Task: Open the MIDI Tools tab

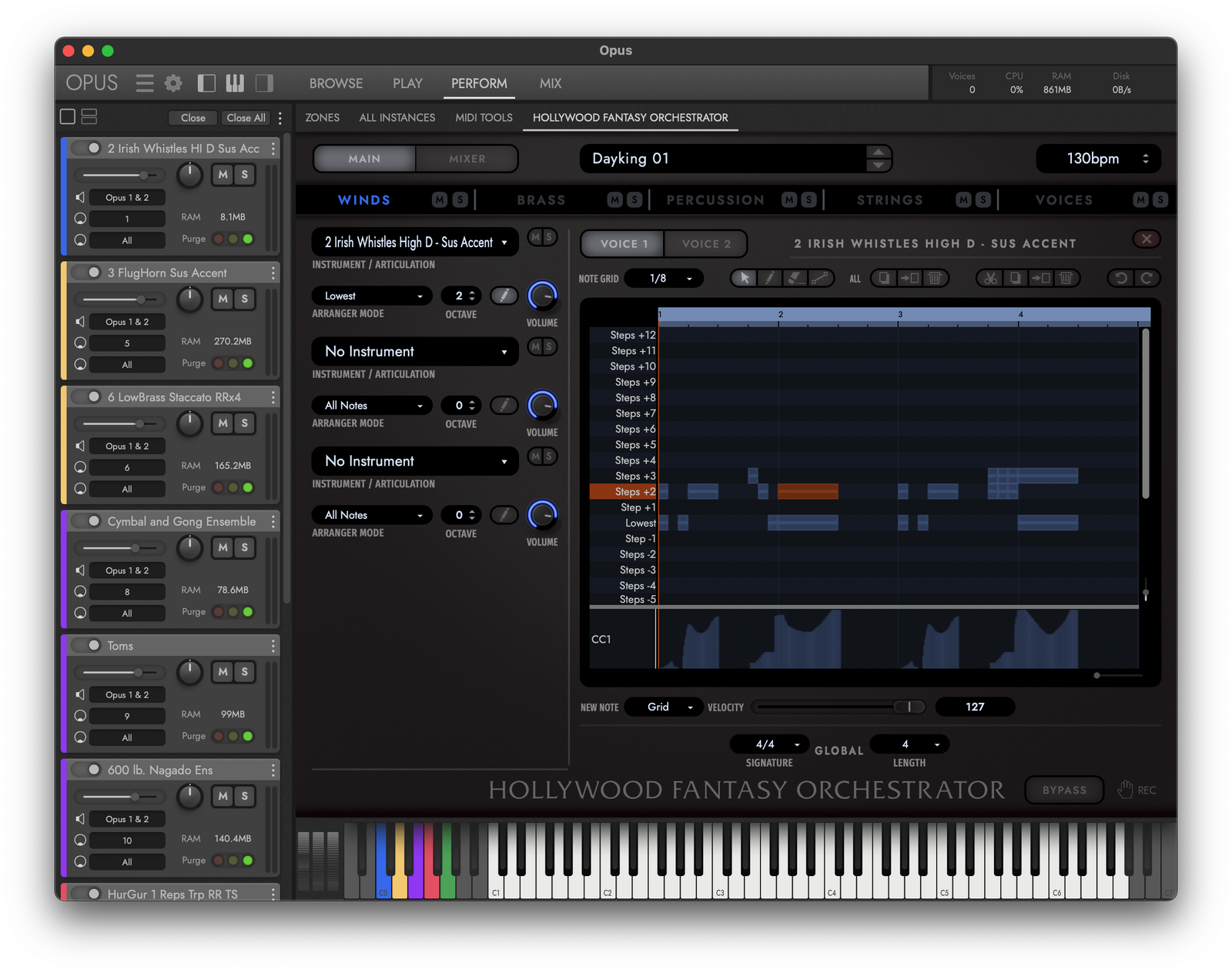Action: click(x=484, y=118)
